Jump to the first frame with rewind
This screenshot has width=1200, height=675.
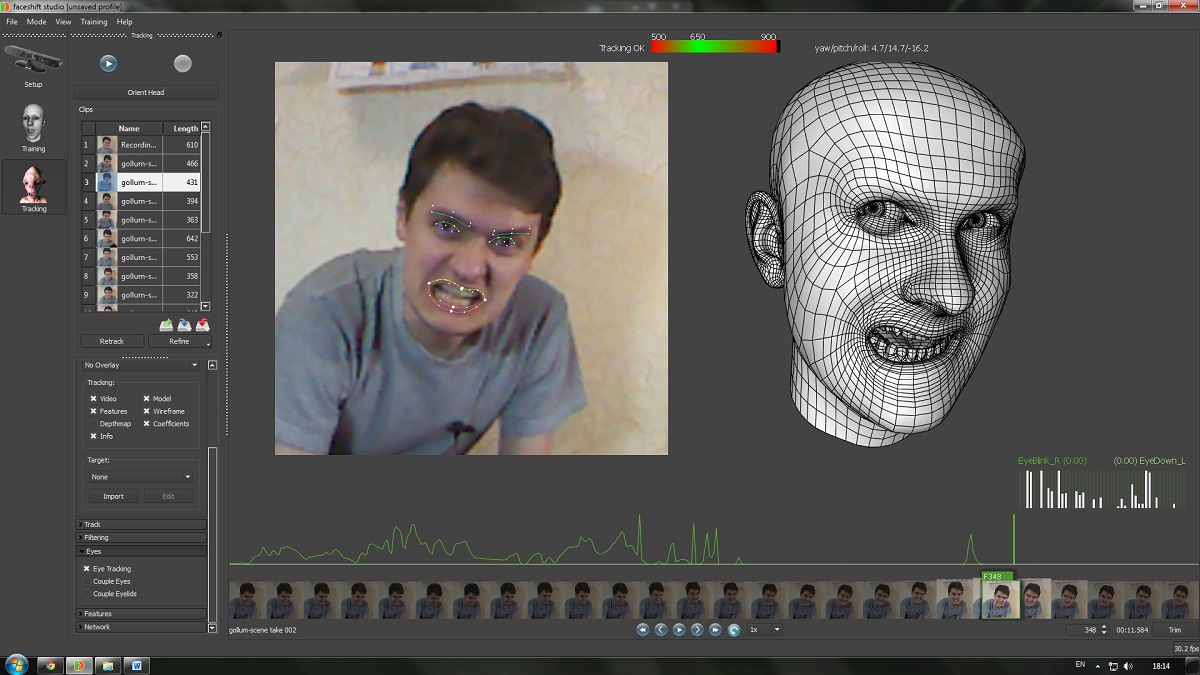[x=642, y=630]
